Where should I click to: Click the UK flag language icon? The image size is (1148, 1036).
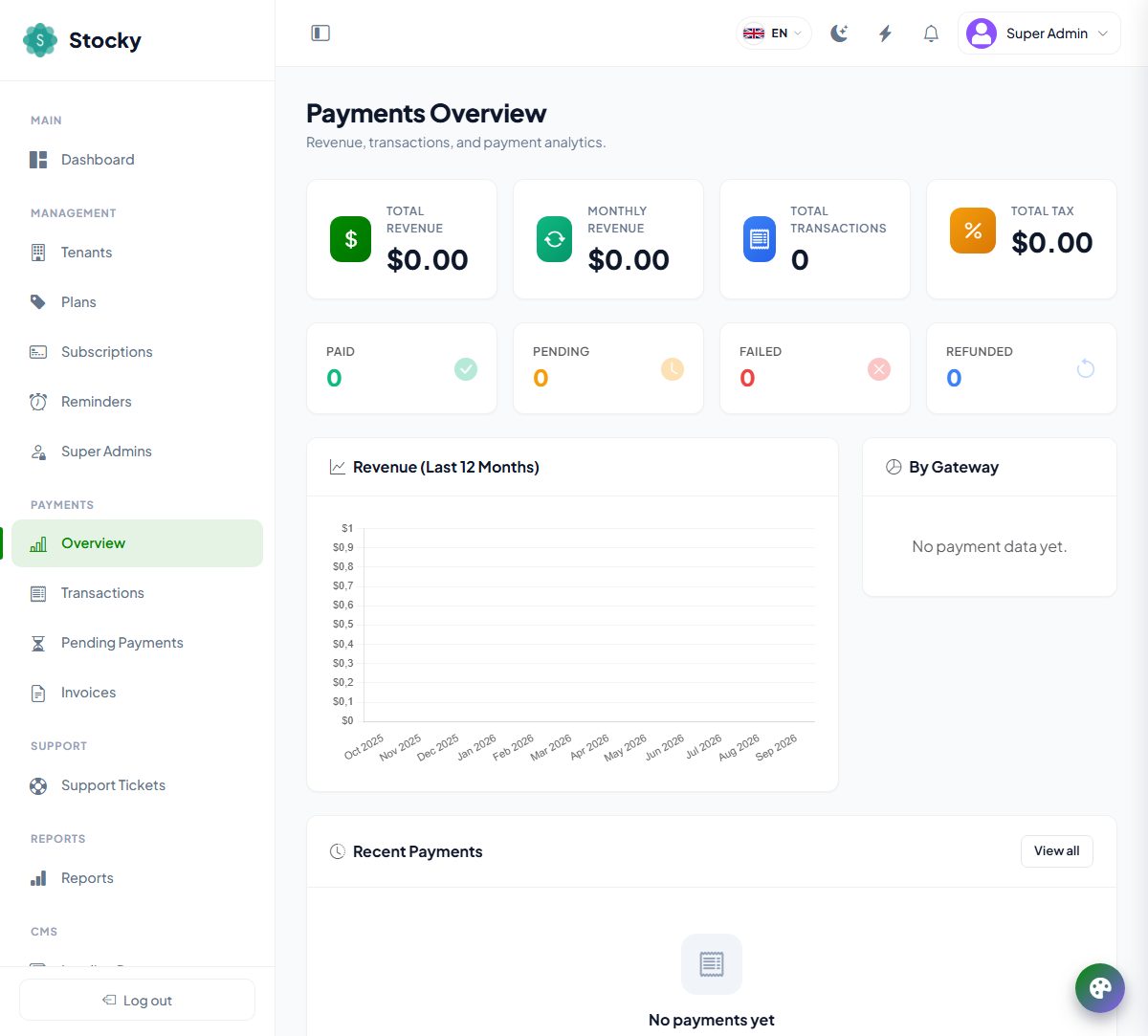pyautogui.click(x=754, y=33)
